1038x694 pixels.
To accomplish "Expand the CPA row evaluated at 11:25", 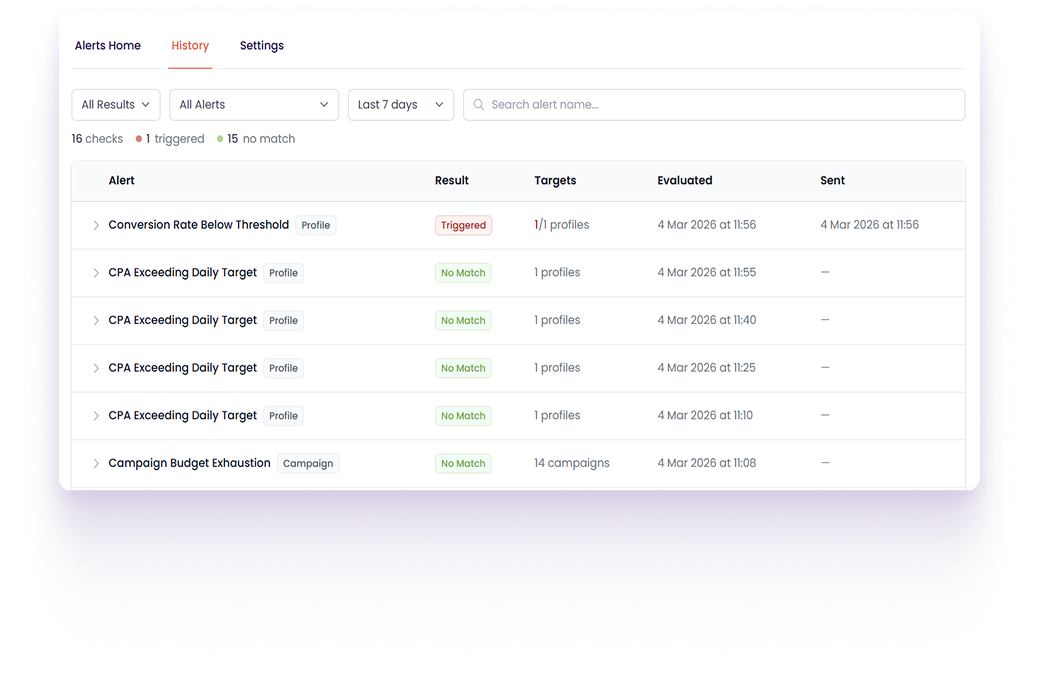I will [x=96, y=369].
